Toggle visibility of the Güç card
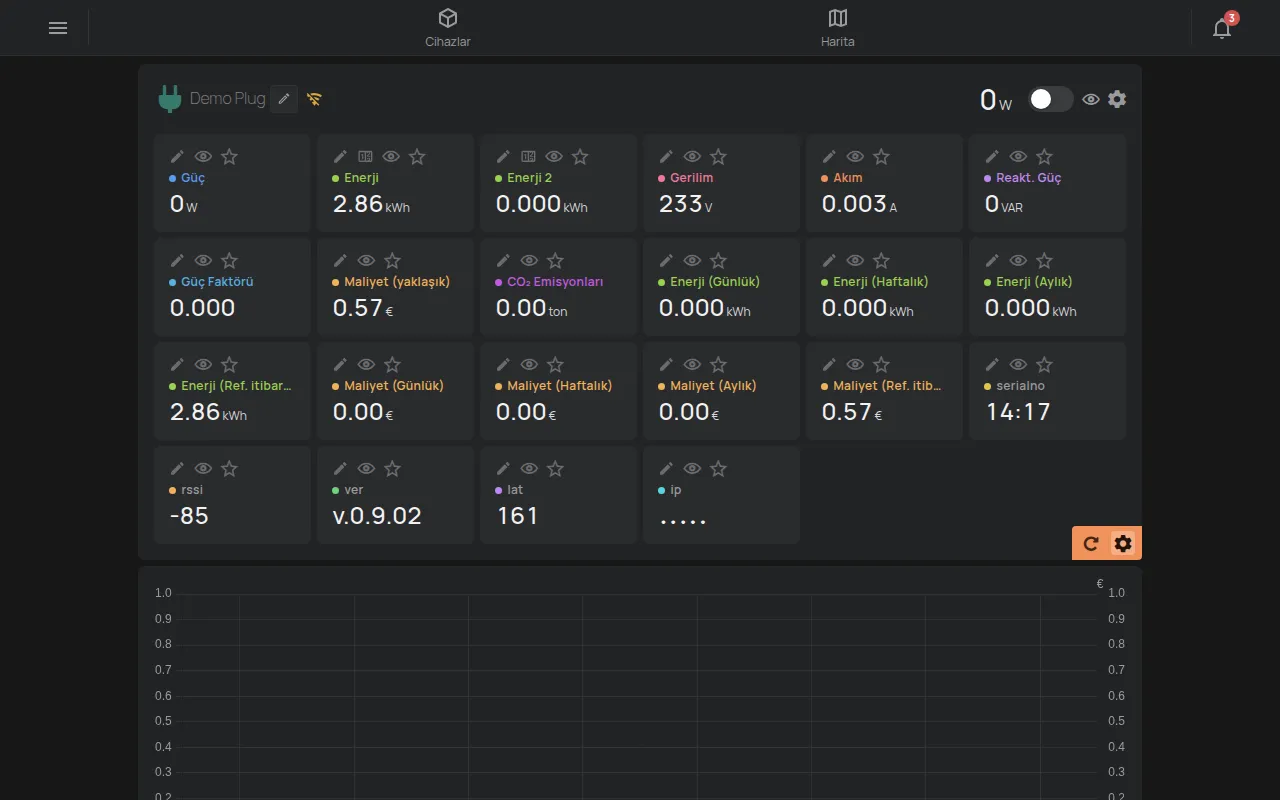 [x=203, y=157]
